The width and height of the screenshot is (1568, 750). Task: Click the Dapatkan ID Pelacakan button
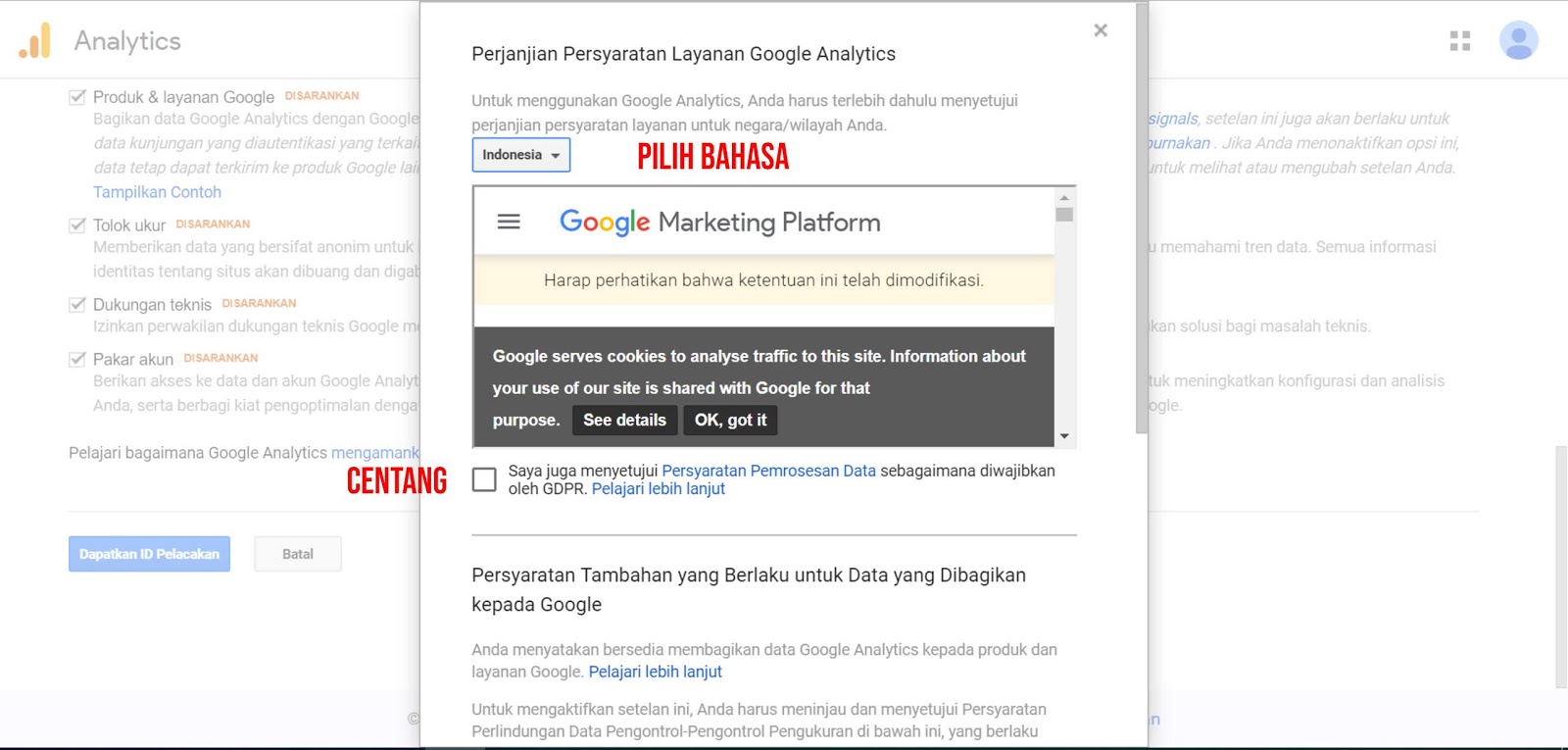(149, 554)
